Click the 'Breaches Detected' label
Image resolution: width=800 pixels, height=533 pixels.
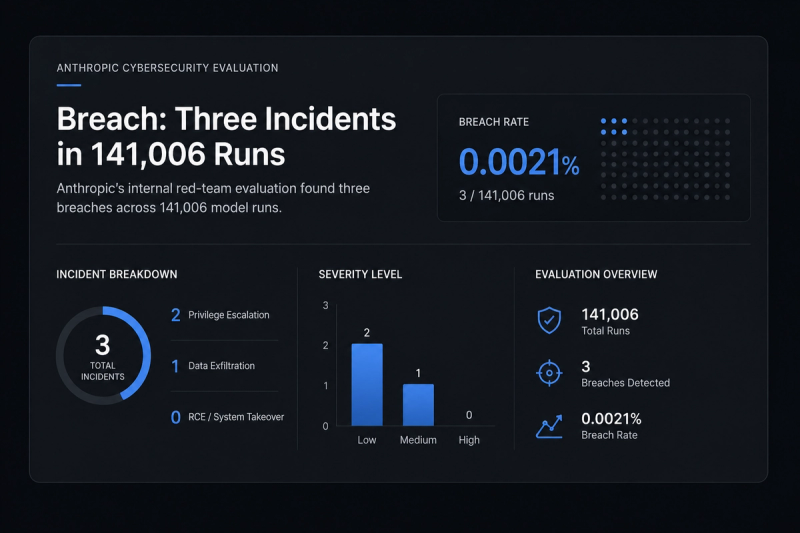(626, 383)
